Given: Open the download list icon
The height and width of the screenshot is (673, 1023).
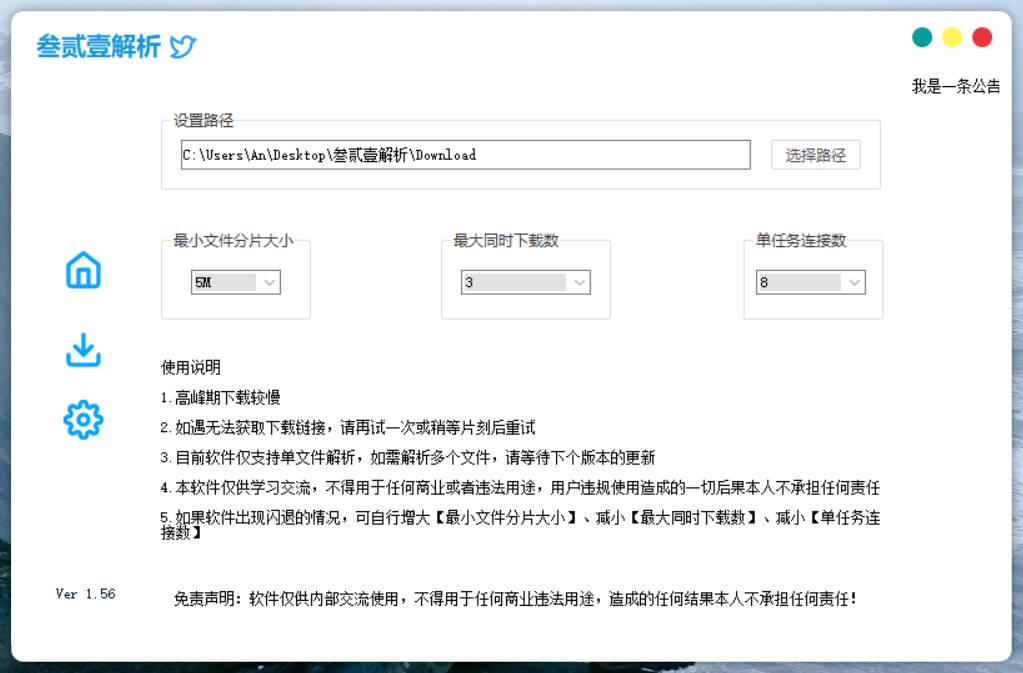Looking at the screenshot, I should [x=83, y=350].
